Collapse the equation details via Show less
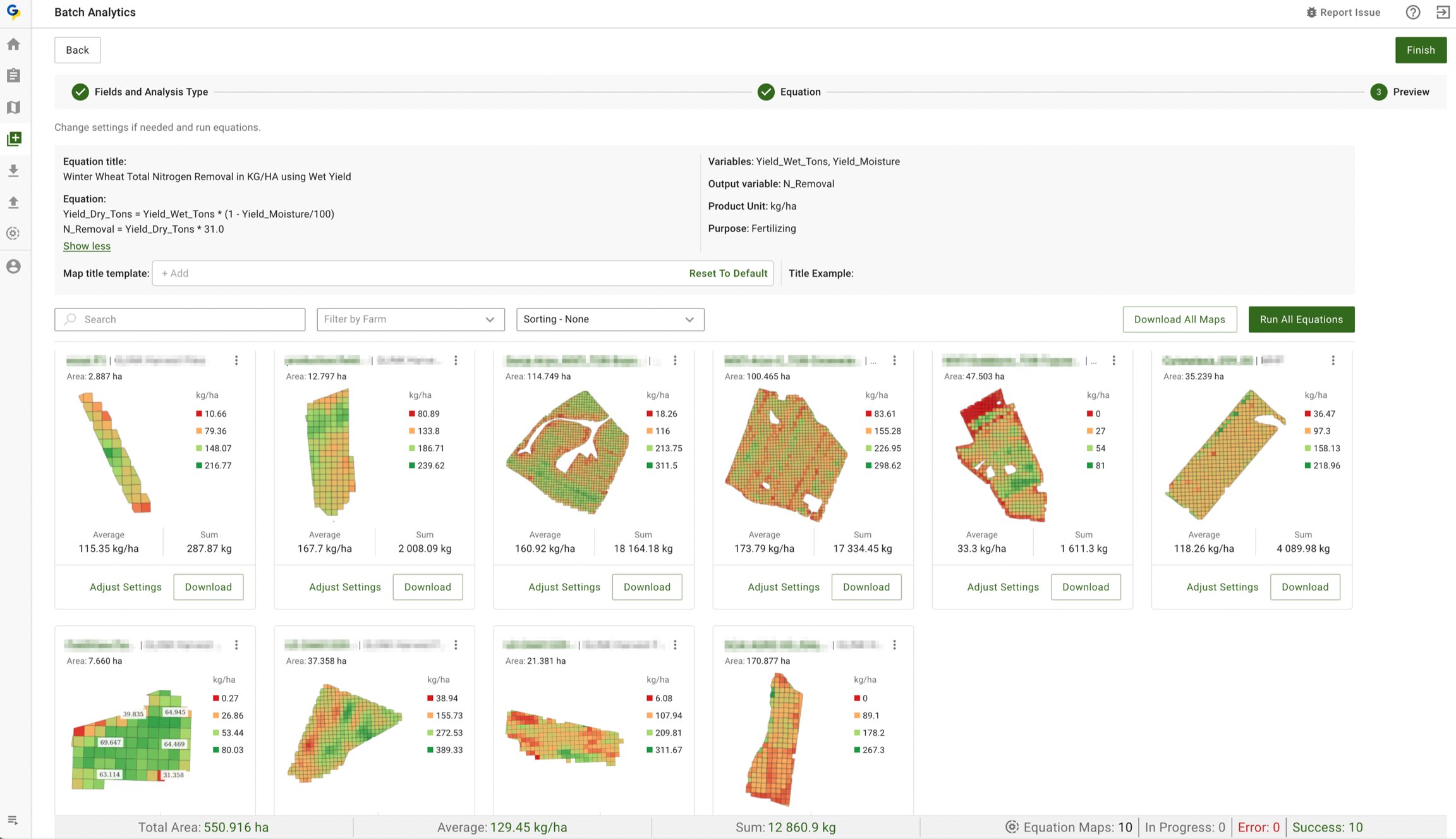 (87, 246)
